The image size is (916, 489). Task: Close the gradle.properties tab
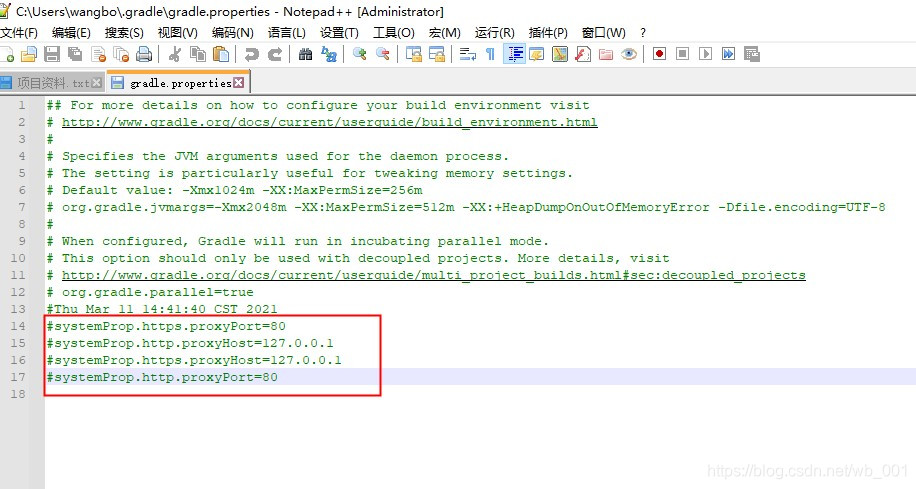click(238, 83)
